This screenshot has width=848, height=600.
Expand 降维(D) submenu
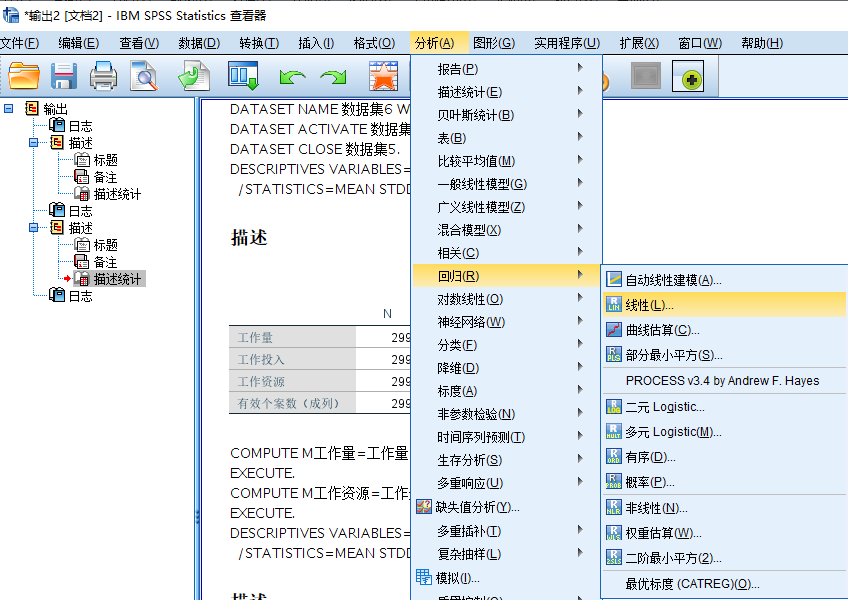507,368
